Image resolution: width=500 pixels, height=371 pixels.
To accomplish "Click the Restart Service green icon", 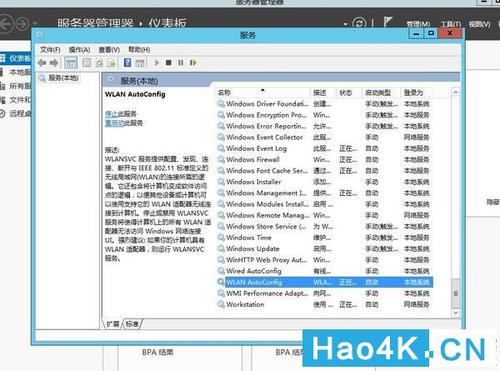I will (193, 63).
